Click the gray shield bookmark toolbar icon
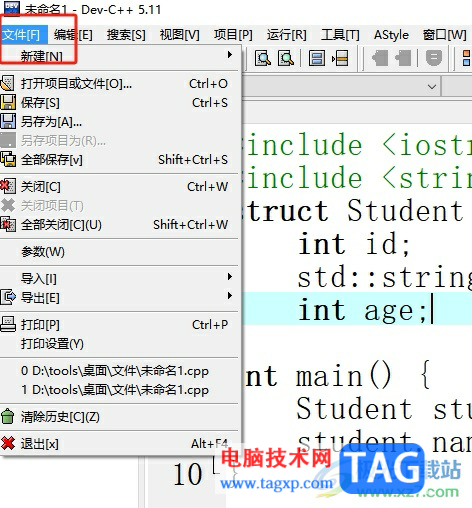 tap(434, 58)
